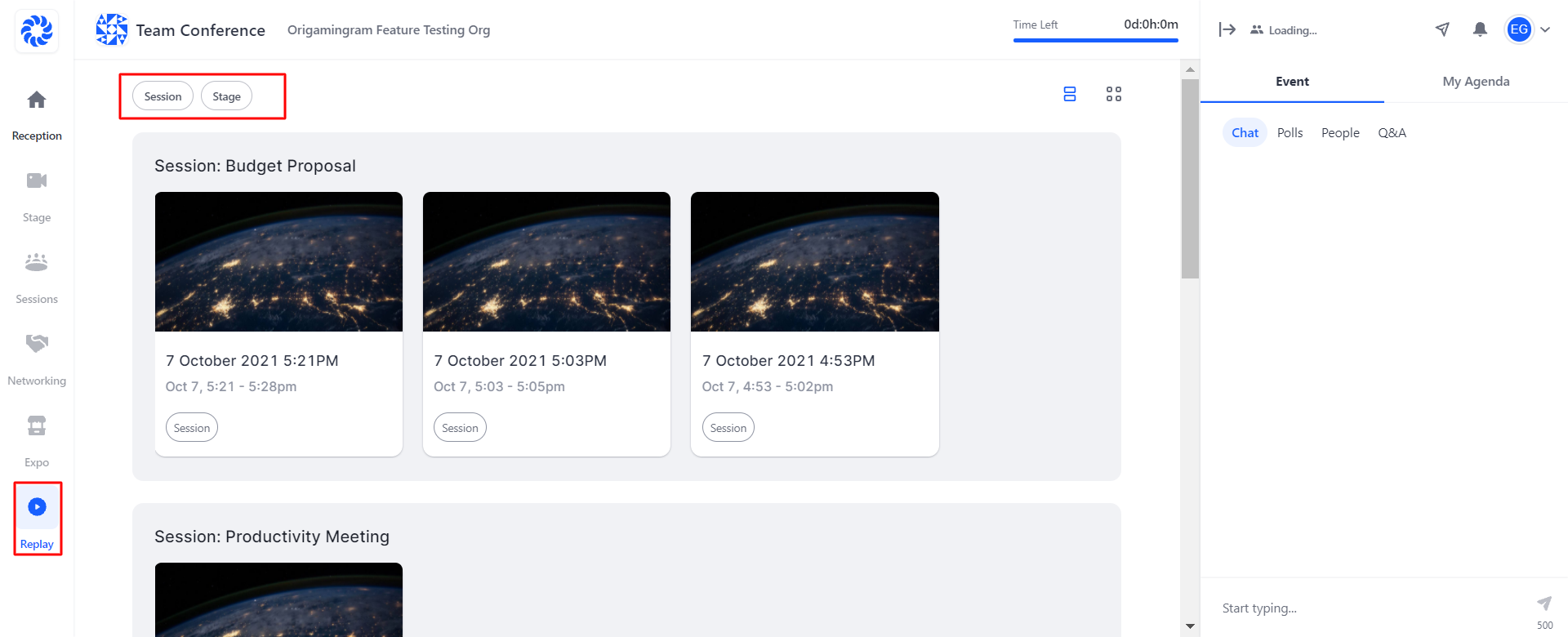Open the 5:21PM replay thumbnail

click(x=278, y=261)
